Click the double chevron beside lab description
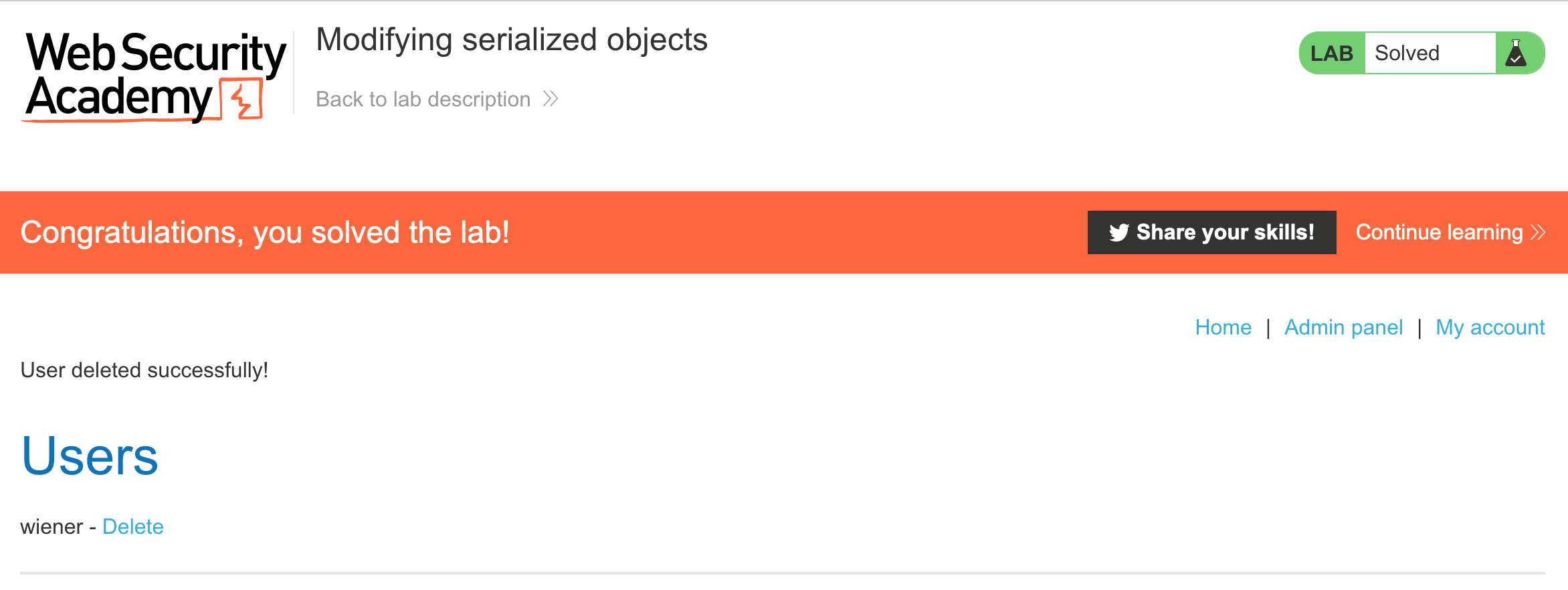 pyautogui.click(x=551, y=99)
